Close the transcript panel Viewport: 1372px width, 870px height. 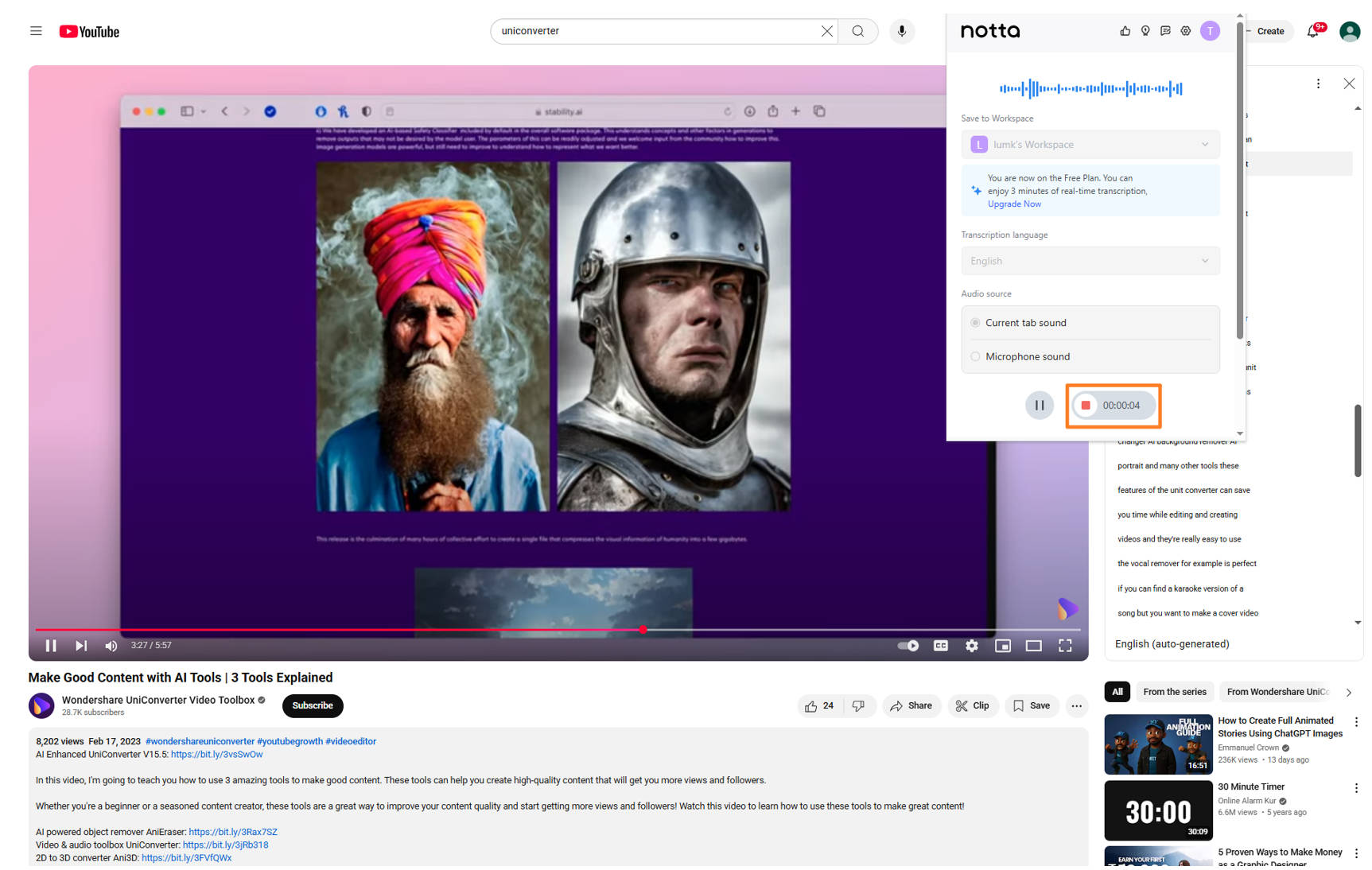pyautogui.click(x=1349, y=84)
